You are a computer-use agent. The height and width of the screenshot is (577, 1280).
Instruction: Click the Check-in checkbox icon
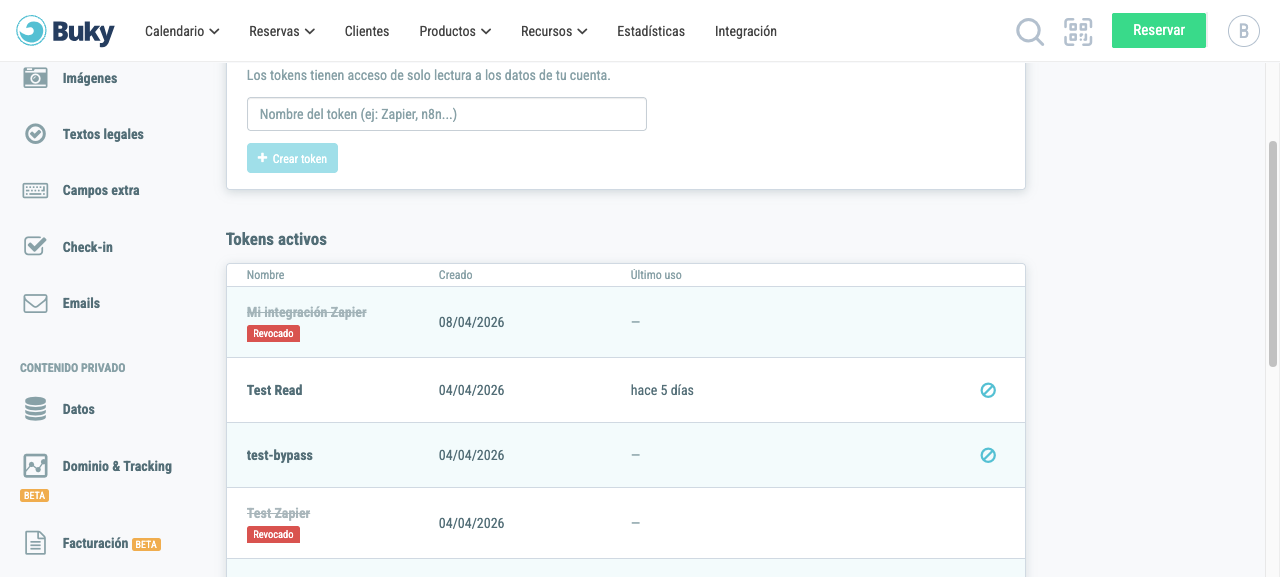(x=35, y=246)
